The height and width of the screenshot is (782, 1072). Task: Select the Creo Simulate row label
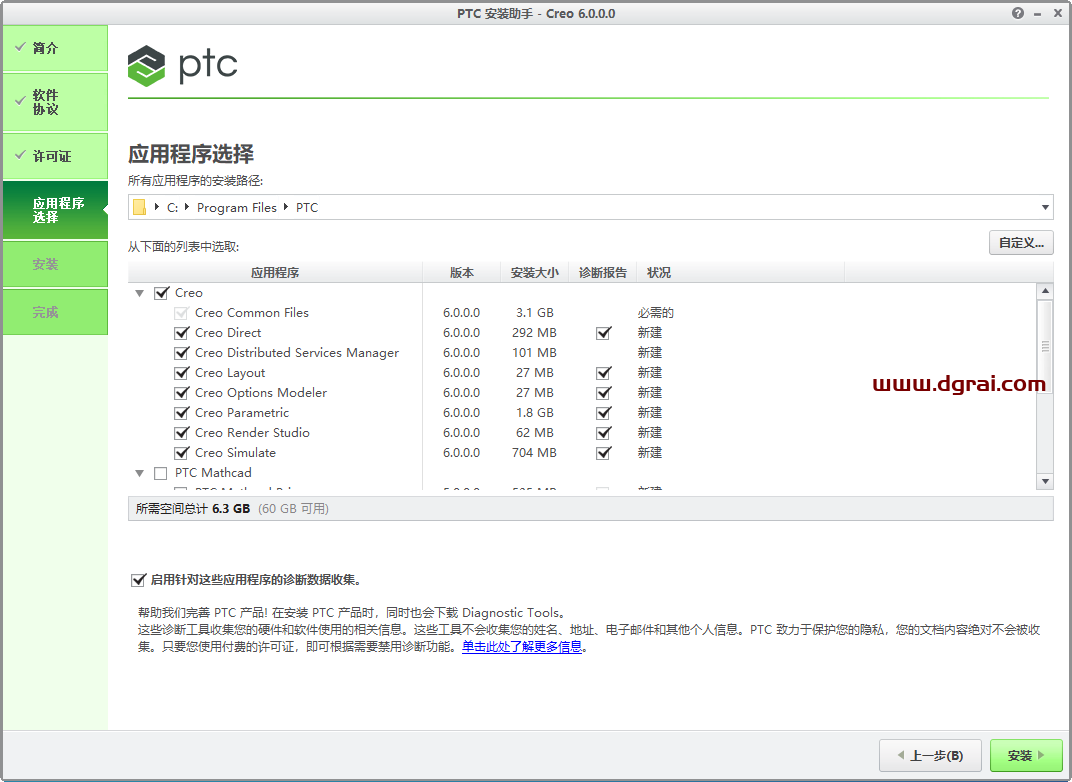coord(235,453)
